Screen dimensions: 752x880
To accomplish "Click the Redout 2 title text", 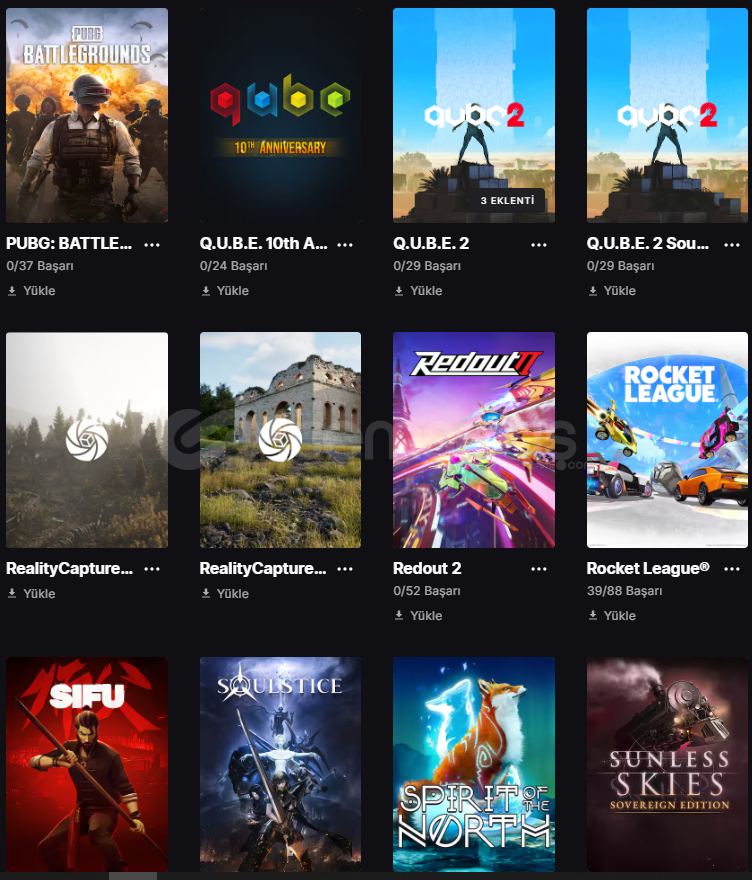I will (x=427, y=569).
